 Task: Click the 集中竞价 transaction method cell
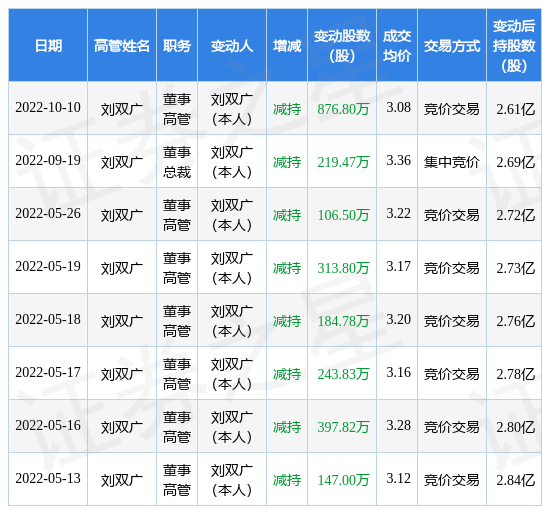point(452,161)
